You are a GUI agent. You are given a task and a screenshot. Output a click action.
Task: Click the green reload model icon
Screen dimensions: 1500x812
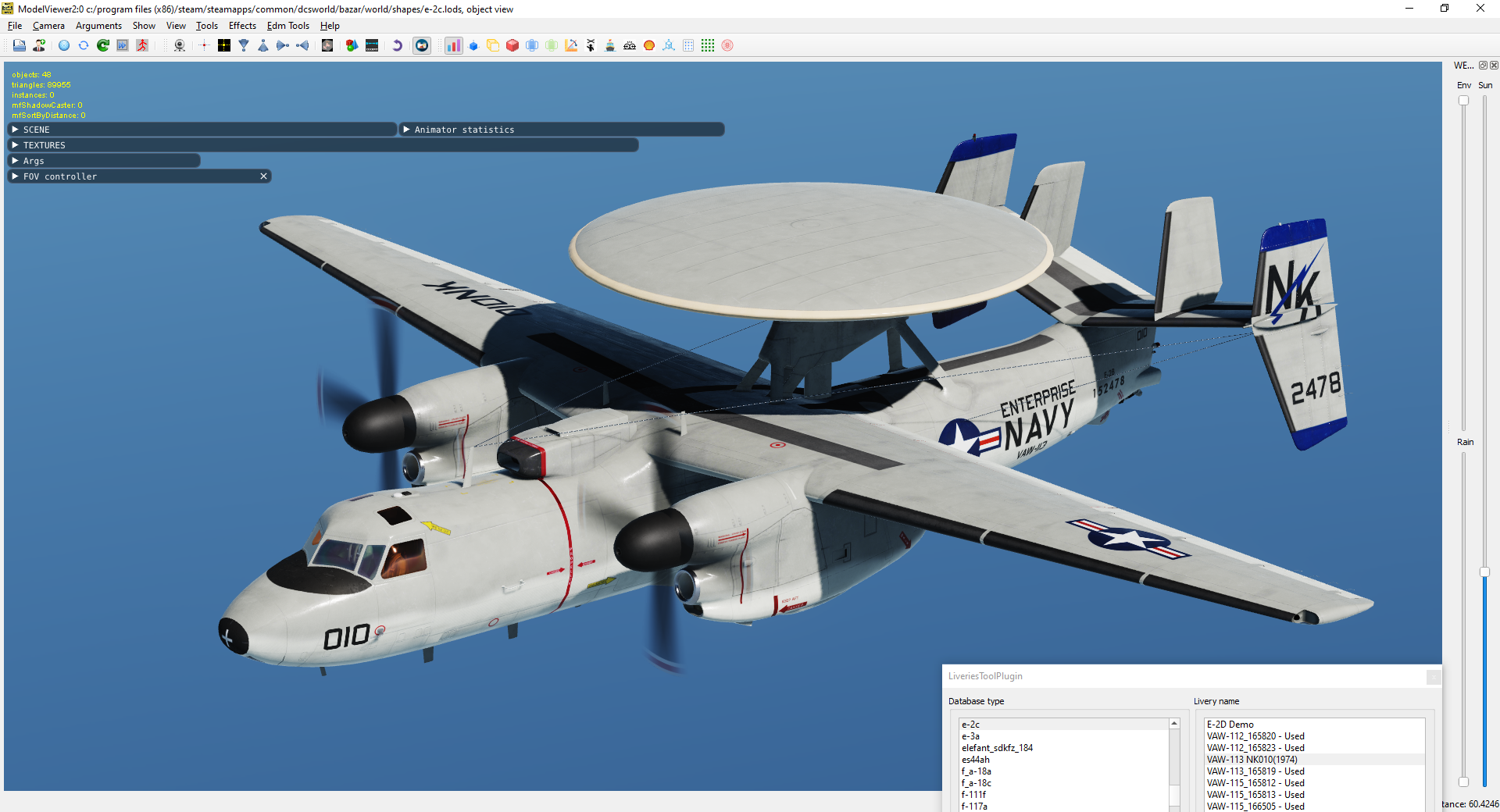pos(103,45)
